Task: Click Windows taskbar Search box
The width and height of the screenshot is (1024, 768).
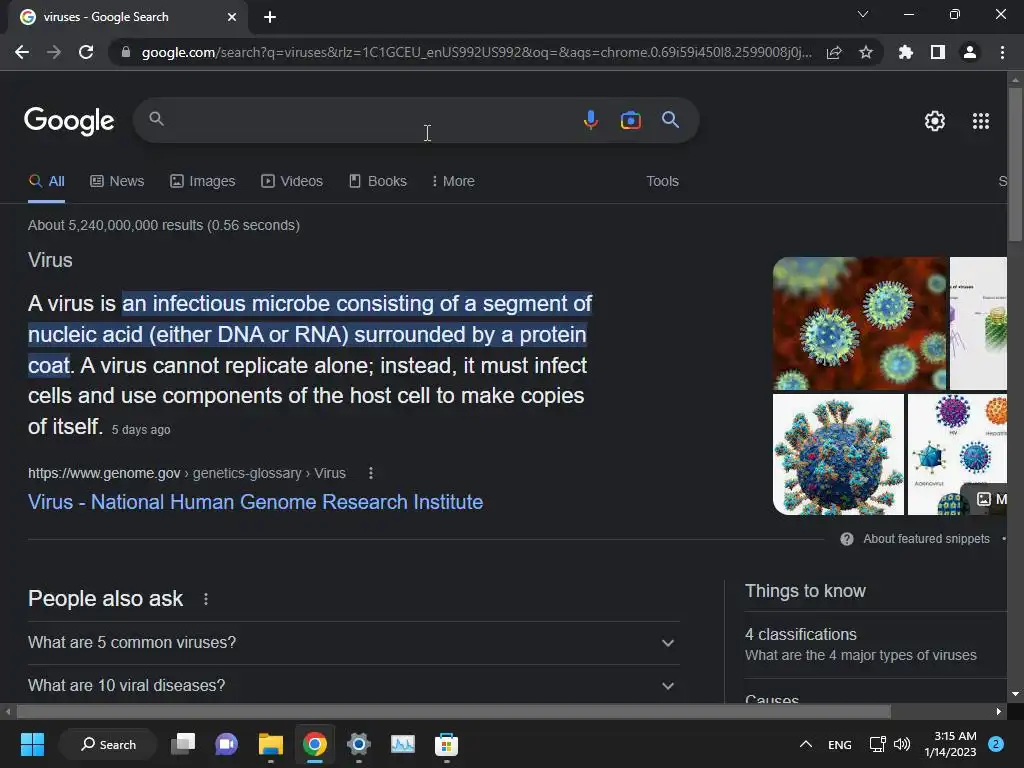Action: click(108, 744)
